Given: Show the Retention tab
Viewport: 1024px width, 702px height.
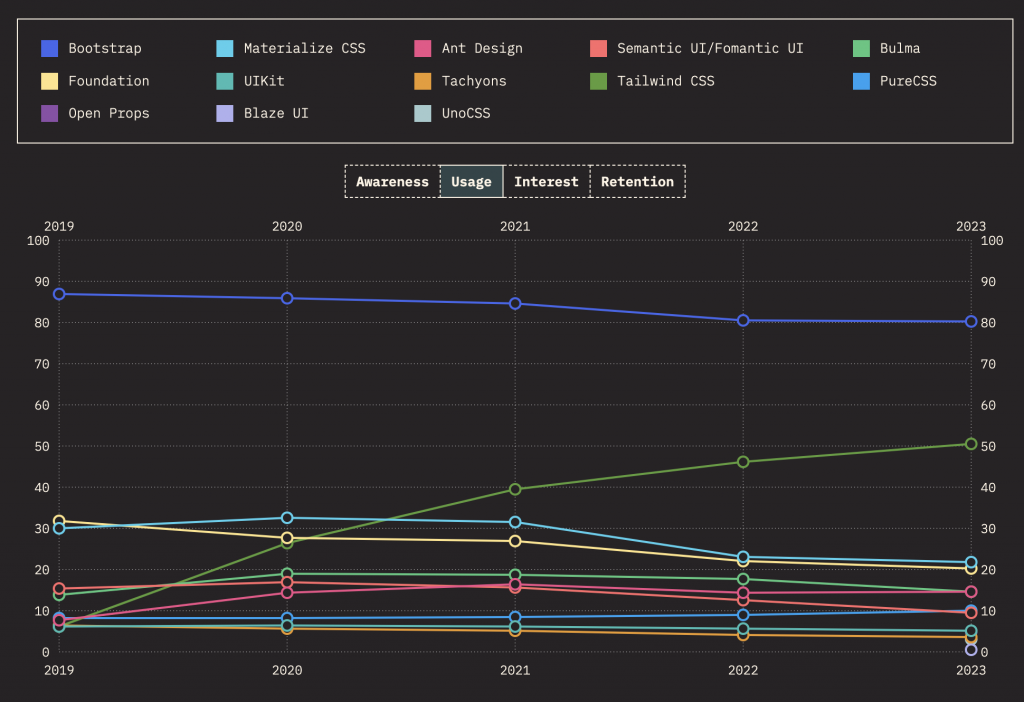Looking at the screenshot, I should point(637,182).
